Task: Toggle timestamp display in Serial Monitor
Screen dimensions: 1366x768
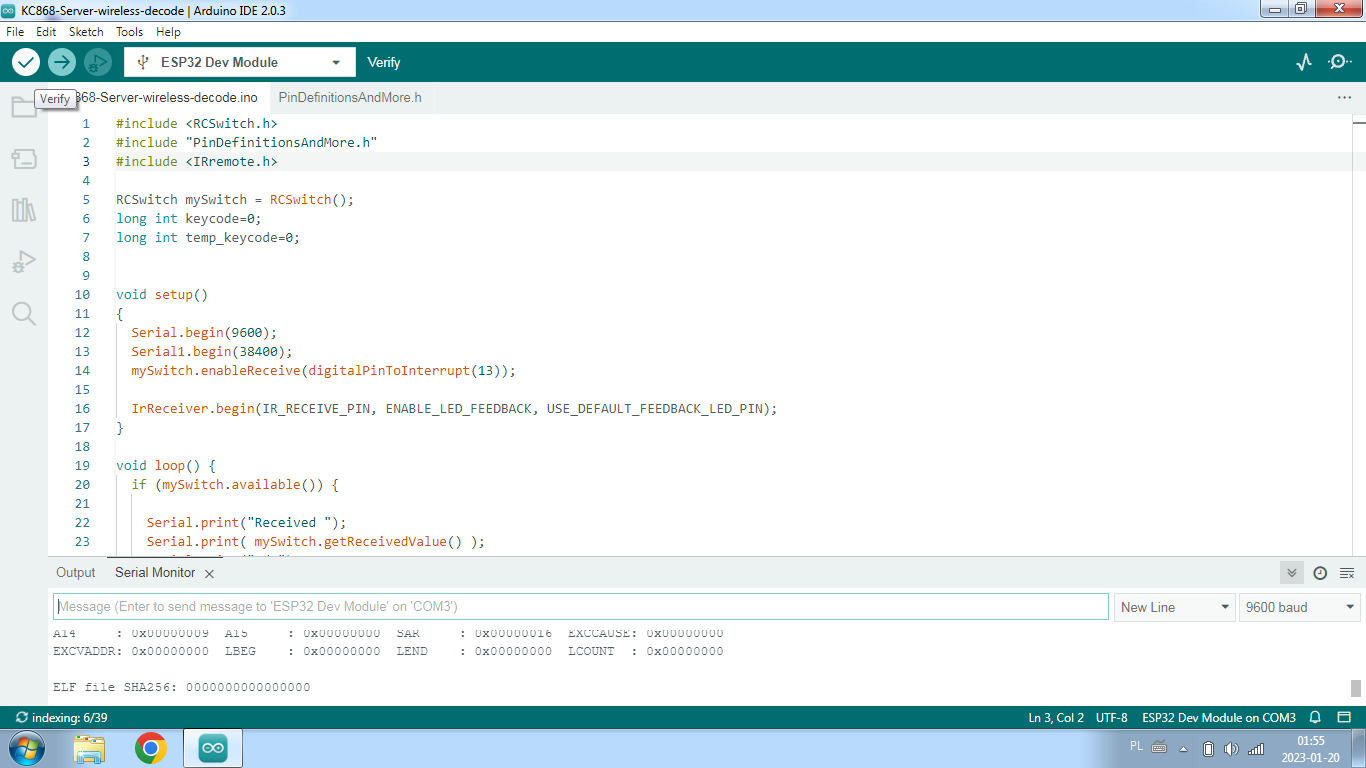Action: point(1320,573)
